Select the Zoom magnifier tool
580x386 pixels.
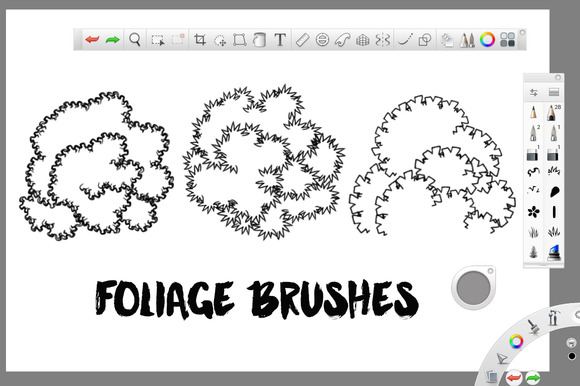[x=135, y=39]
